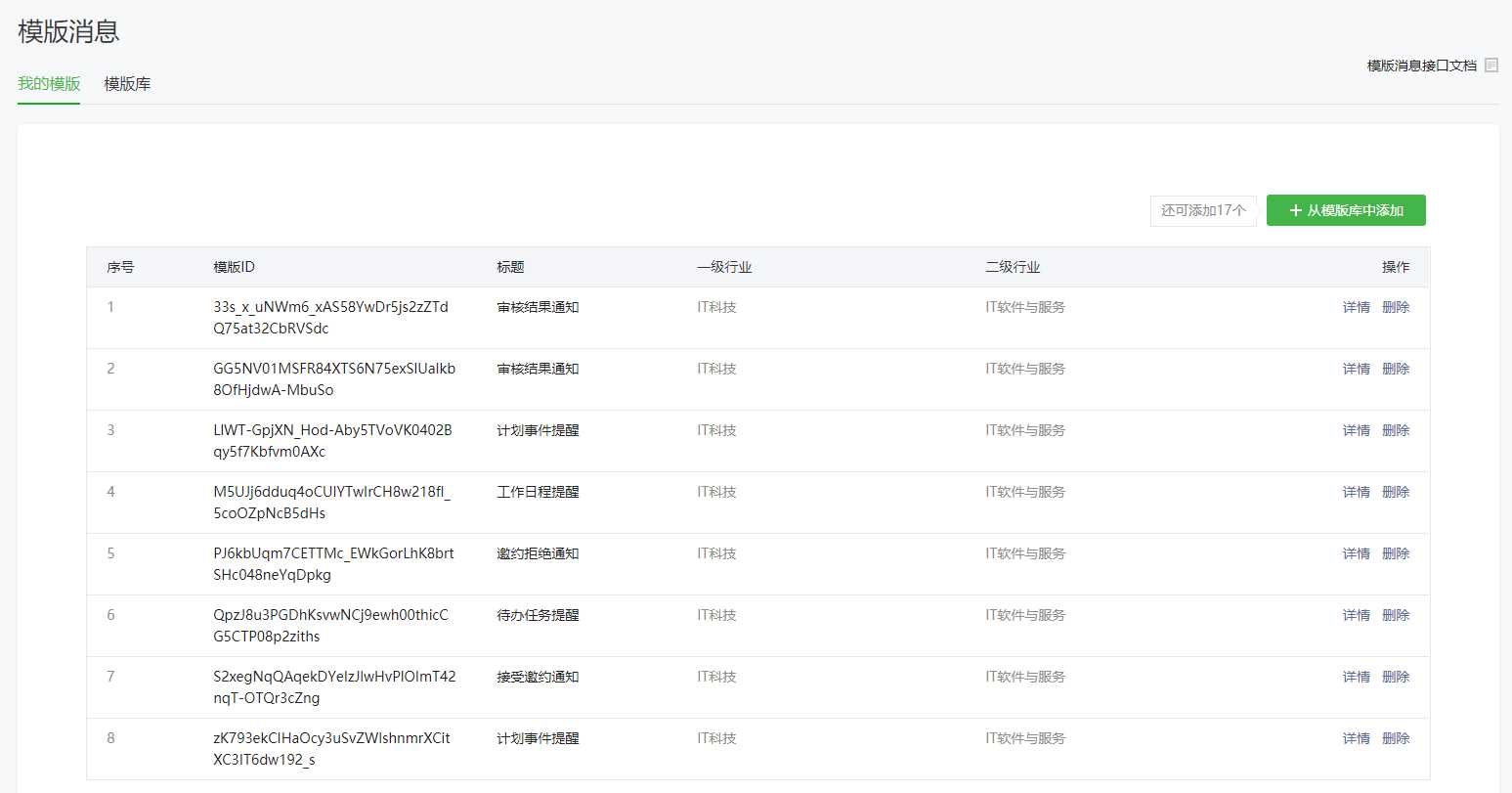Open the 模版消息接口文档 link
The image size is (1512, 793).
pyautogui.click(x=1421, y=66)
